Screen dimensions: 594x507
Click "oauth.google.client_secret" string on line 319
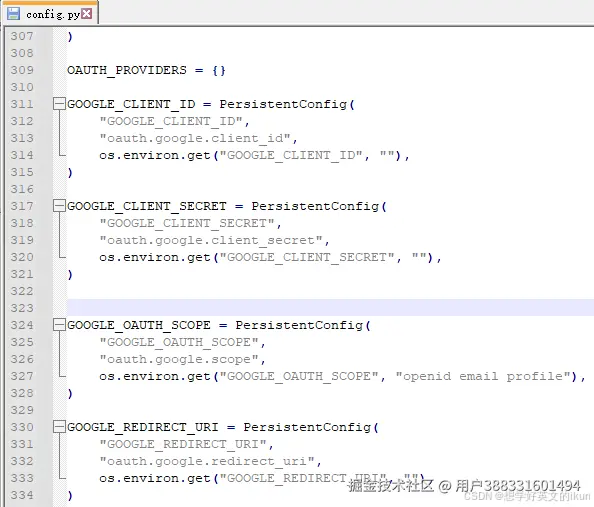(x=211, y=240)
